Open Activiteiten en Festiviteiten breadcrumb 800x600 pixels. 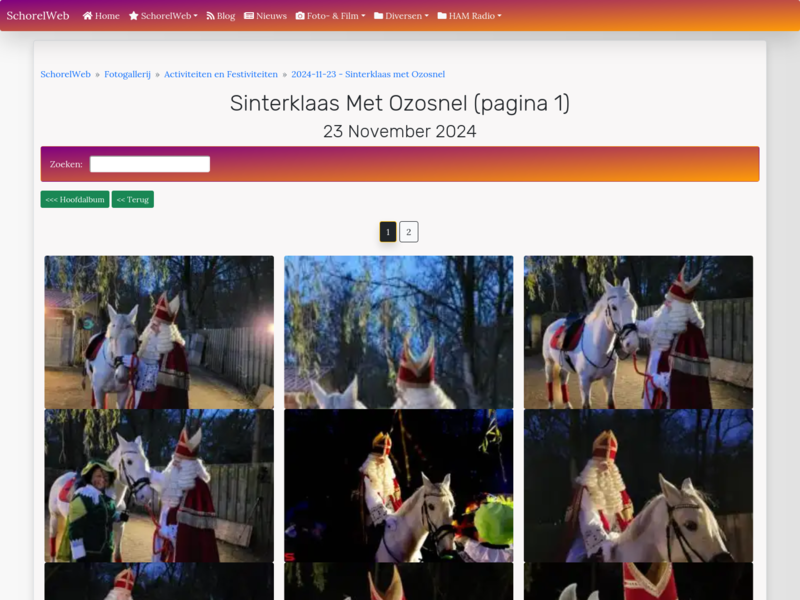coord(221,74)
